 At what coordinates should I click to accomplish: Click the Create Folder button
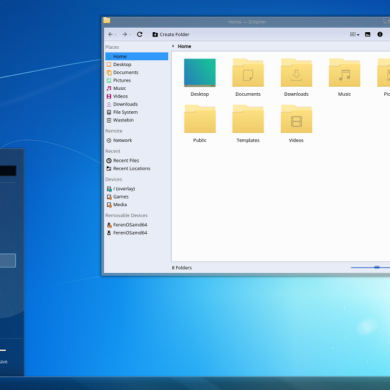(171, 34)
